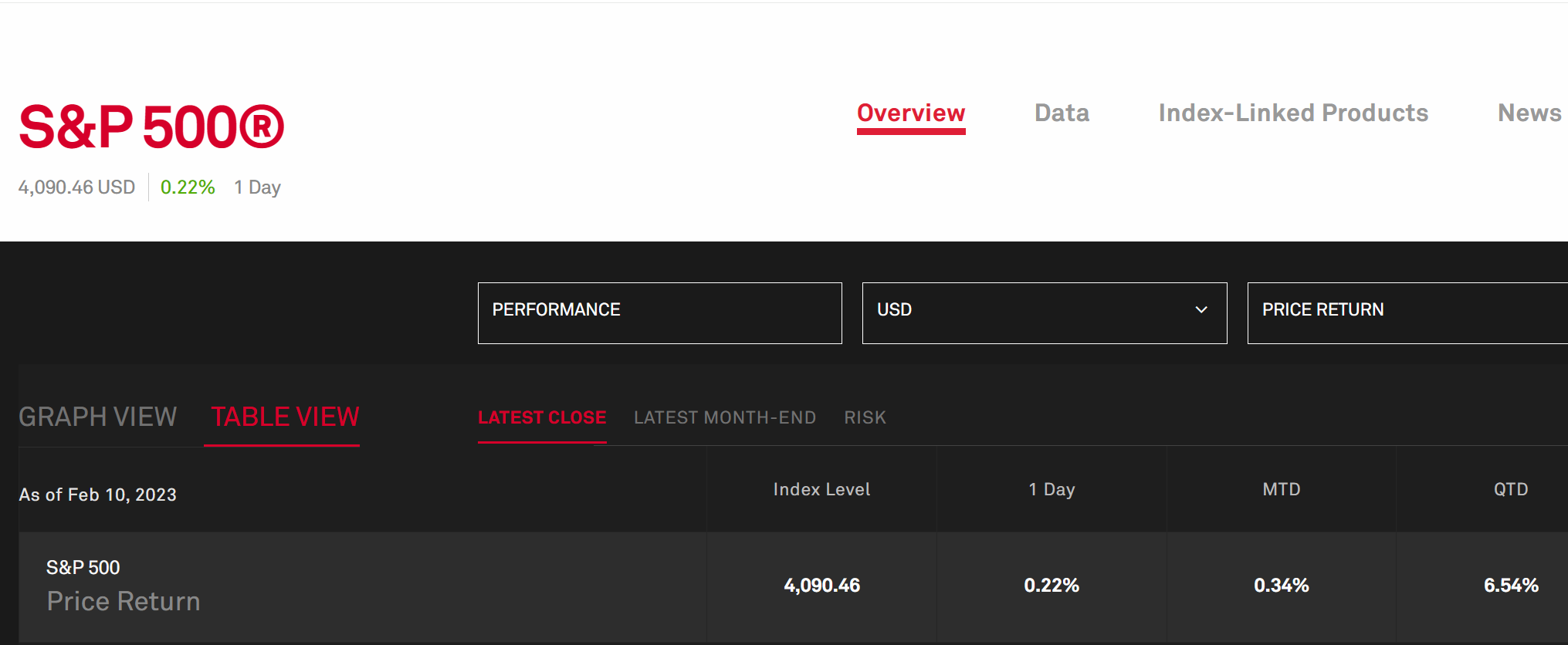1568x645 pixels.
Task: Click the MTD column header
Action: click(x=1282, y=489)
